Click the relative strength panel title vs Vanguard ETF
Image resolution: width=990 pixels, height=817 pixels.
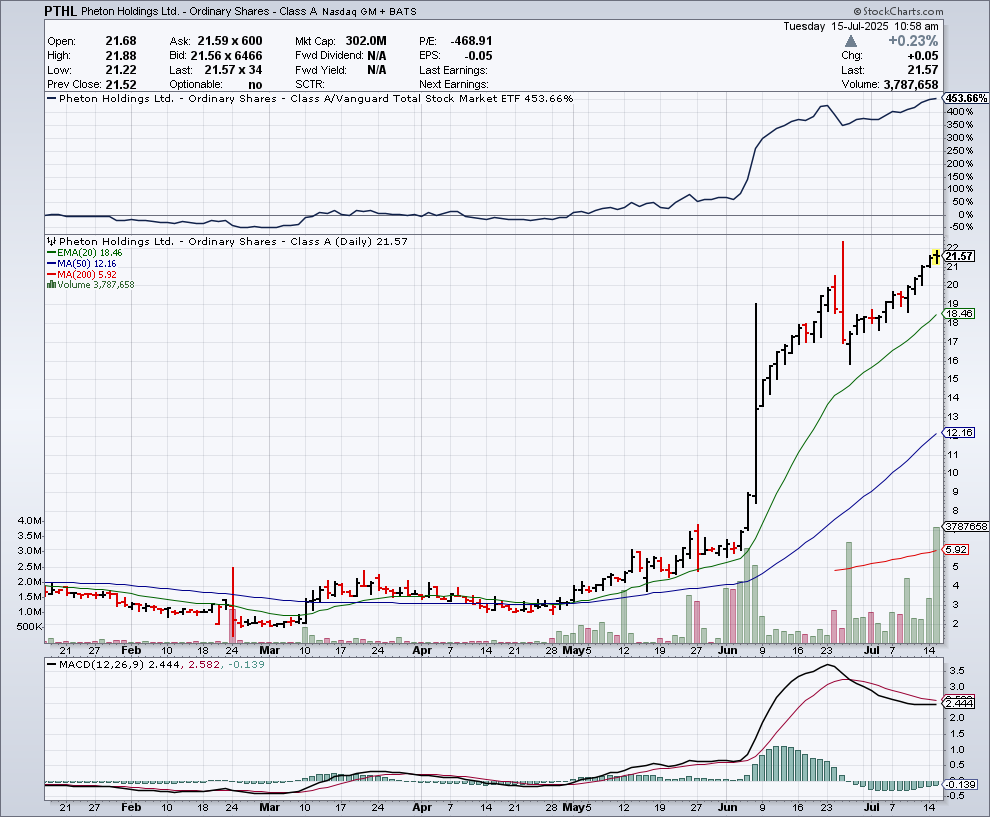tap(316, 98)
